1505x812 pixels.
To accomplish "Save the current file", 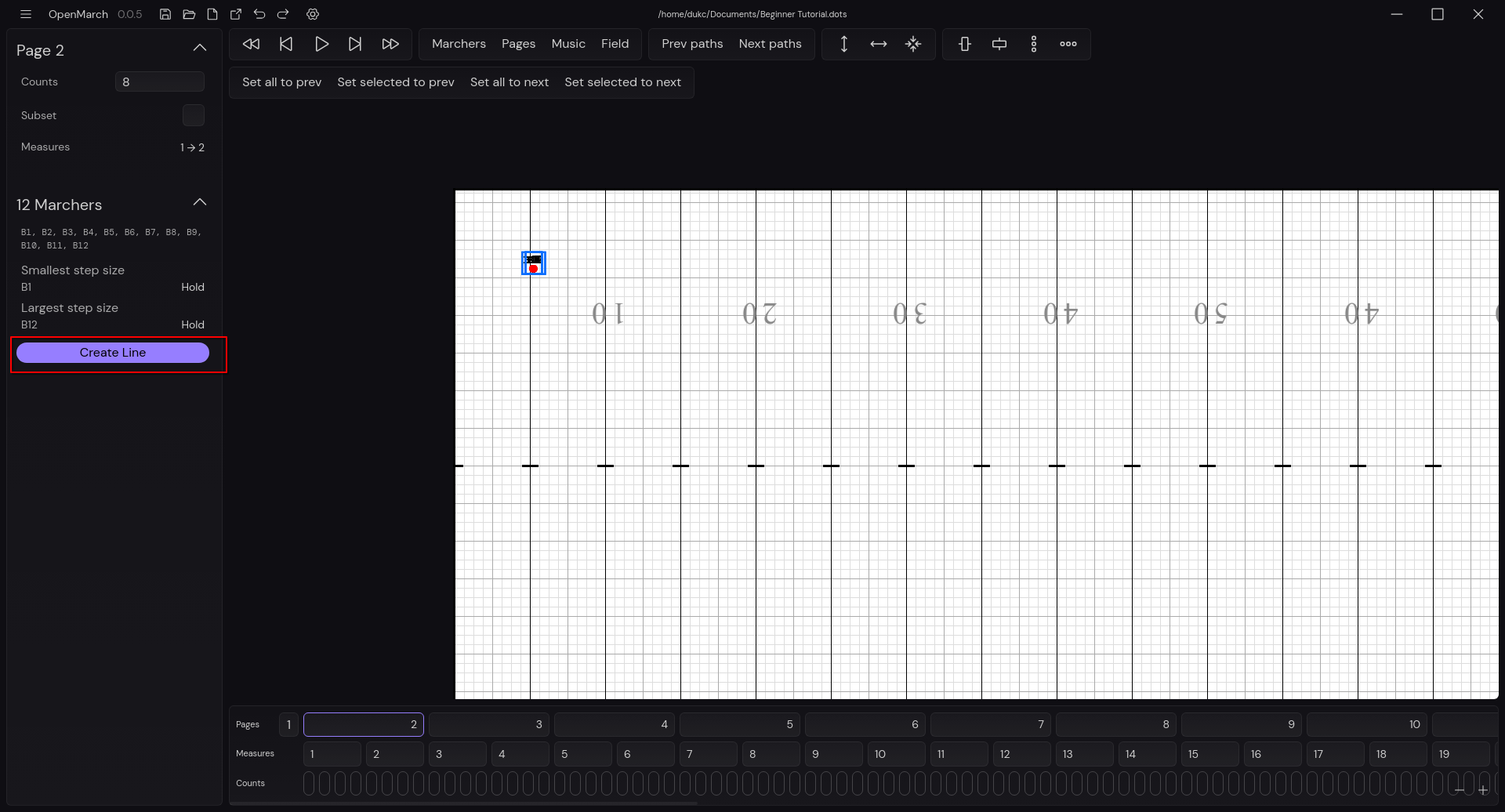I will [x=165, y=14].
